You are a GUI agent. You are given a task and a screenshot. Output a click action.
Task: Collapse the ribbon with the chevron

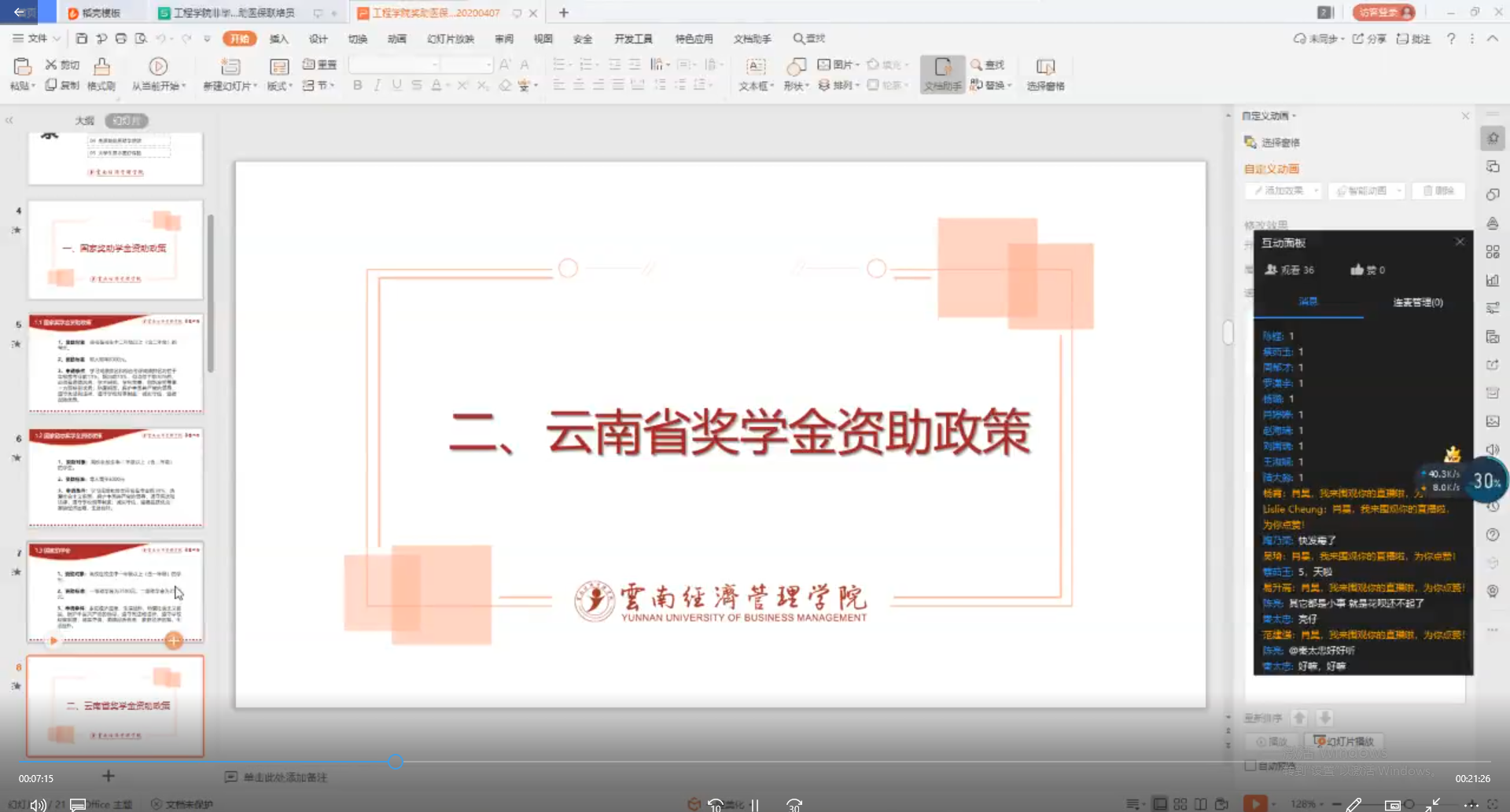pos(1492,39)
